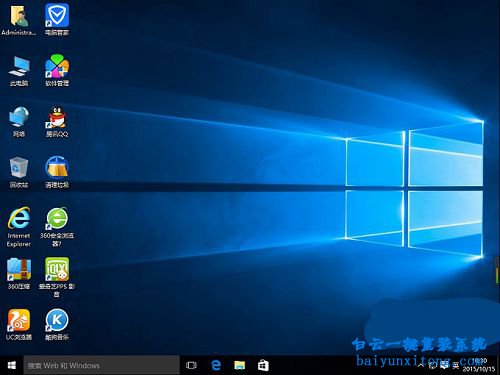Open the UC Browser (UC浏览器) shortcut

19,324
